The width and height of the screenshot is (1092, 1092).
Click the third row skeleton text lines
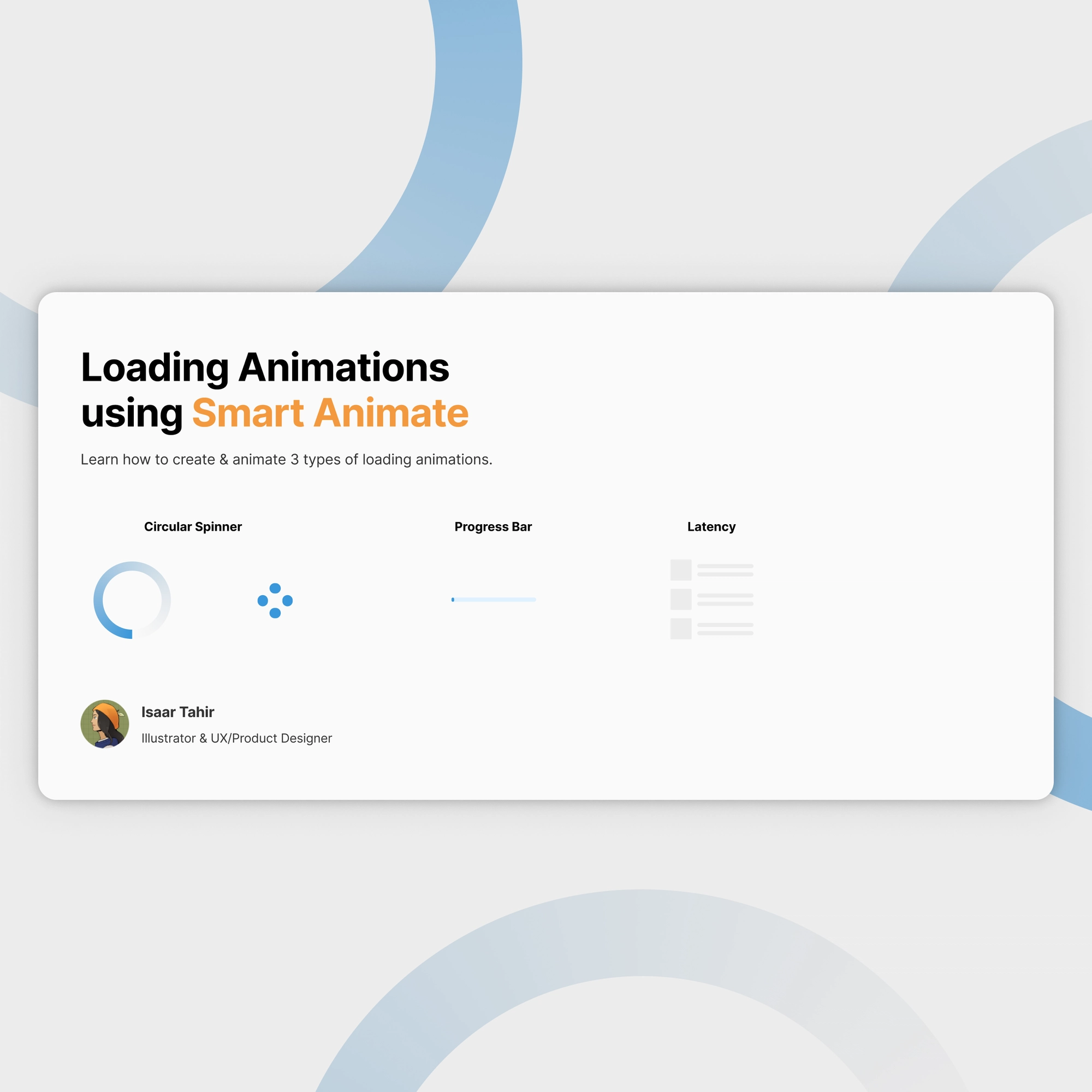(x=725, y=628)
